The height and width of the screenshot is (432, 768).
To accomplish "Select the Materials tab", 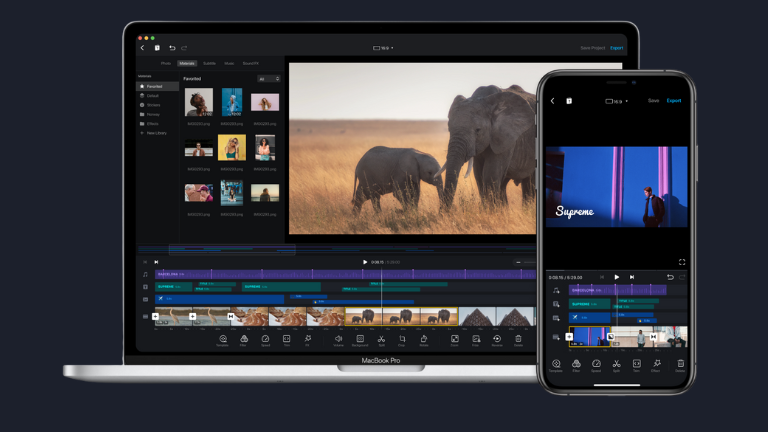I will 187,63.
